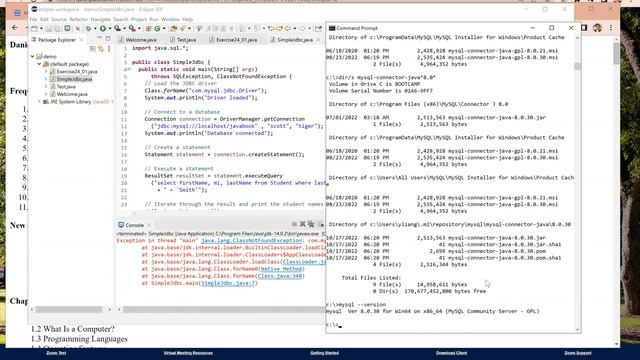640x360 pixels.
Task: Expand the JRE System Library node
Action: pyautogui.click(x=40, y=102)
